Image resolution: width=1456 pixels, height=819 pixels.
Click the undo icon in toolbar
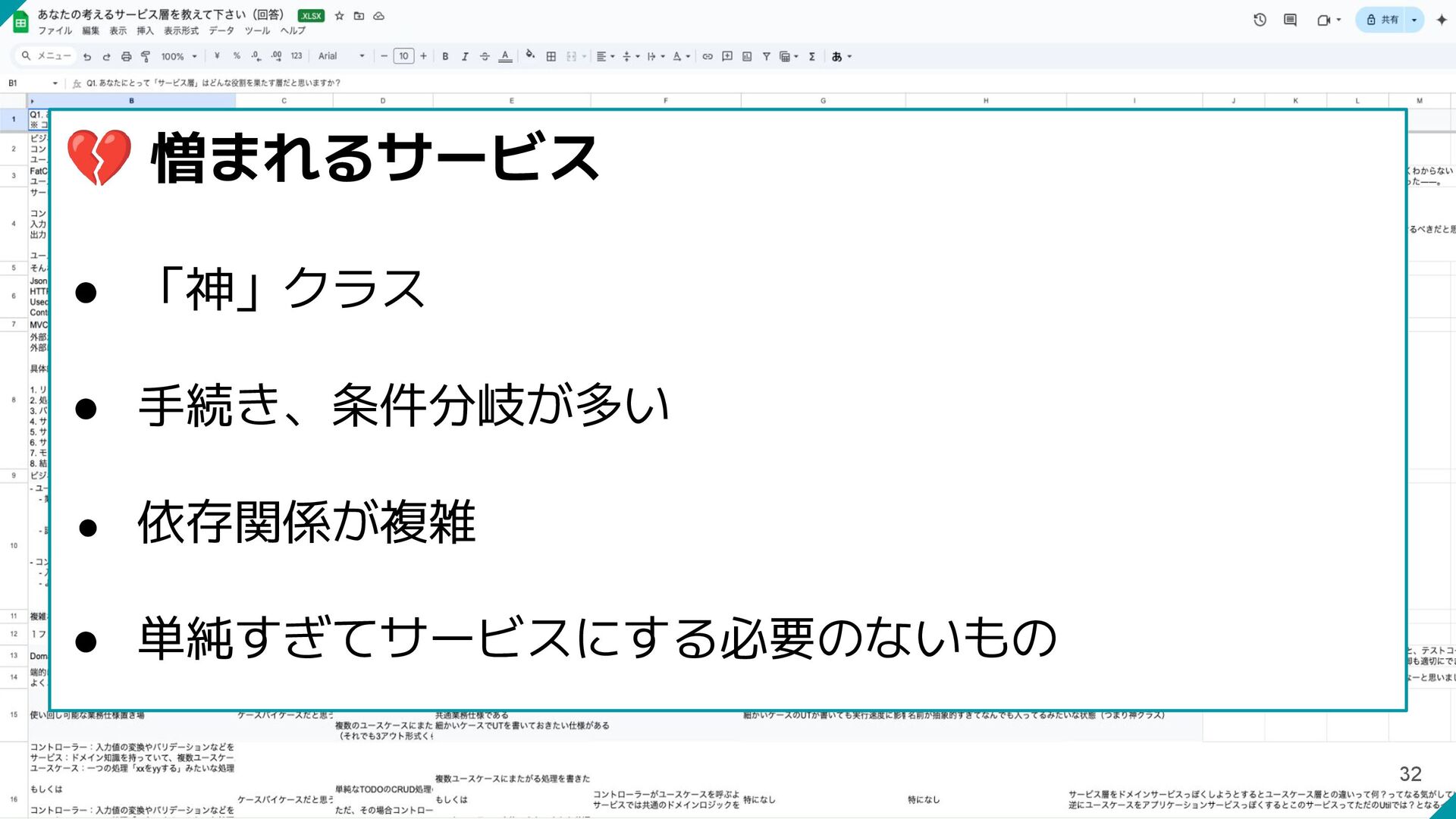(x=87, y=56)
